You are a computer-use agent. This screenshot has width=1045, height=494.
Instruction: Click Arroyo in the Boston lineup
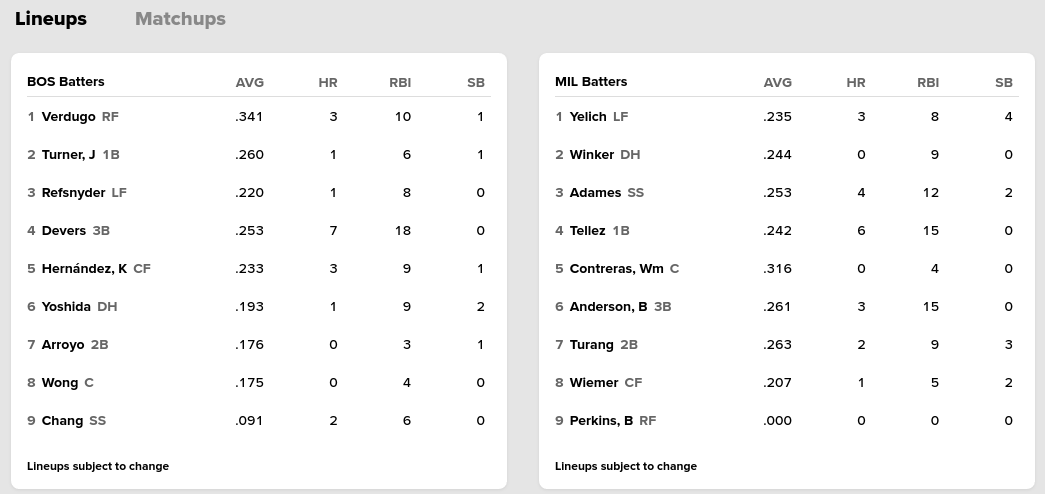pyautogui.click(x=63, y=345)
